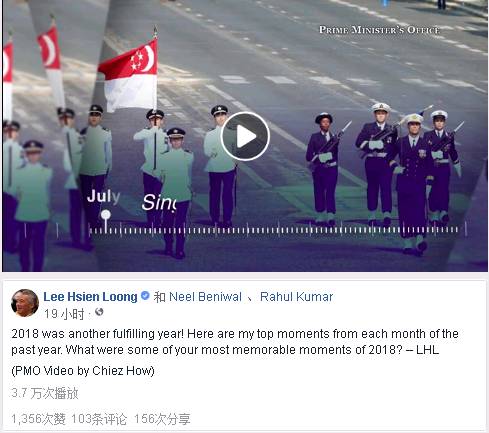
Task: View the 1,356次赞 likes list
Action: [x=38, y=419]
